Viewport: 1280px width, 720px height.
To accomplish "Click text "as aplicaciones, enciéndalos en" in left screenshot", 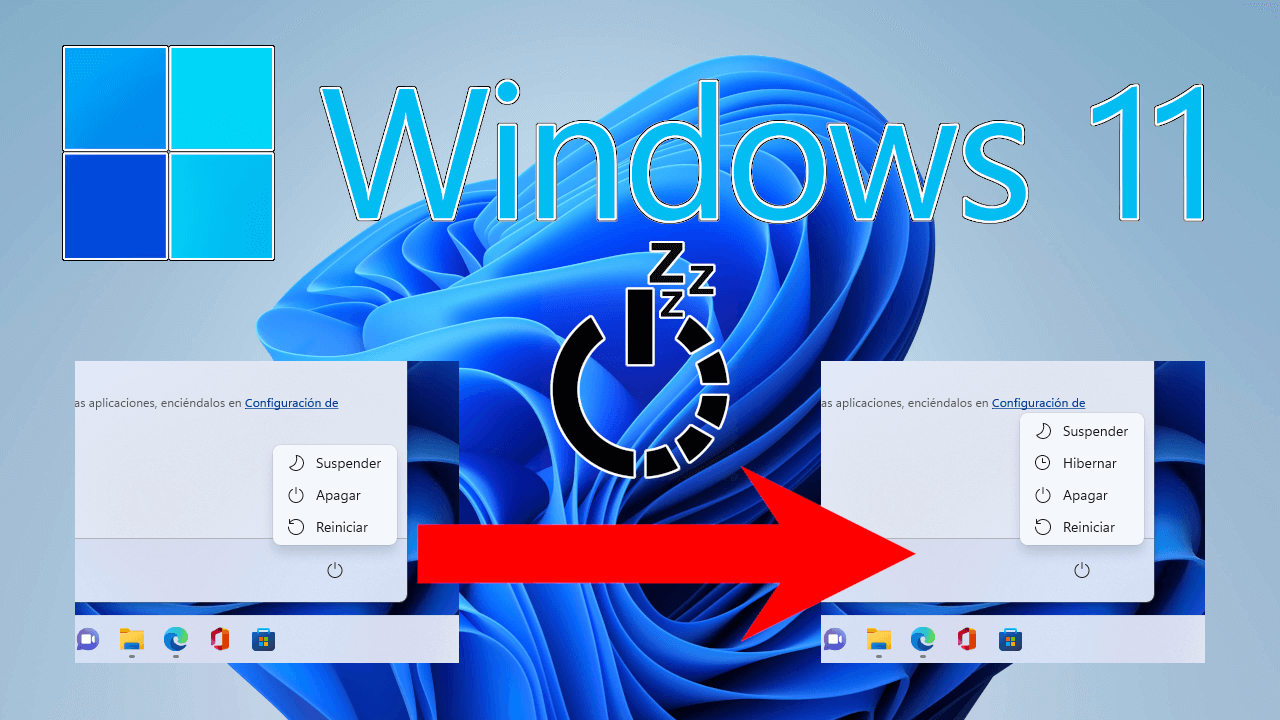I will coord(158,403).
